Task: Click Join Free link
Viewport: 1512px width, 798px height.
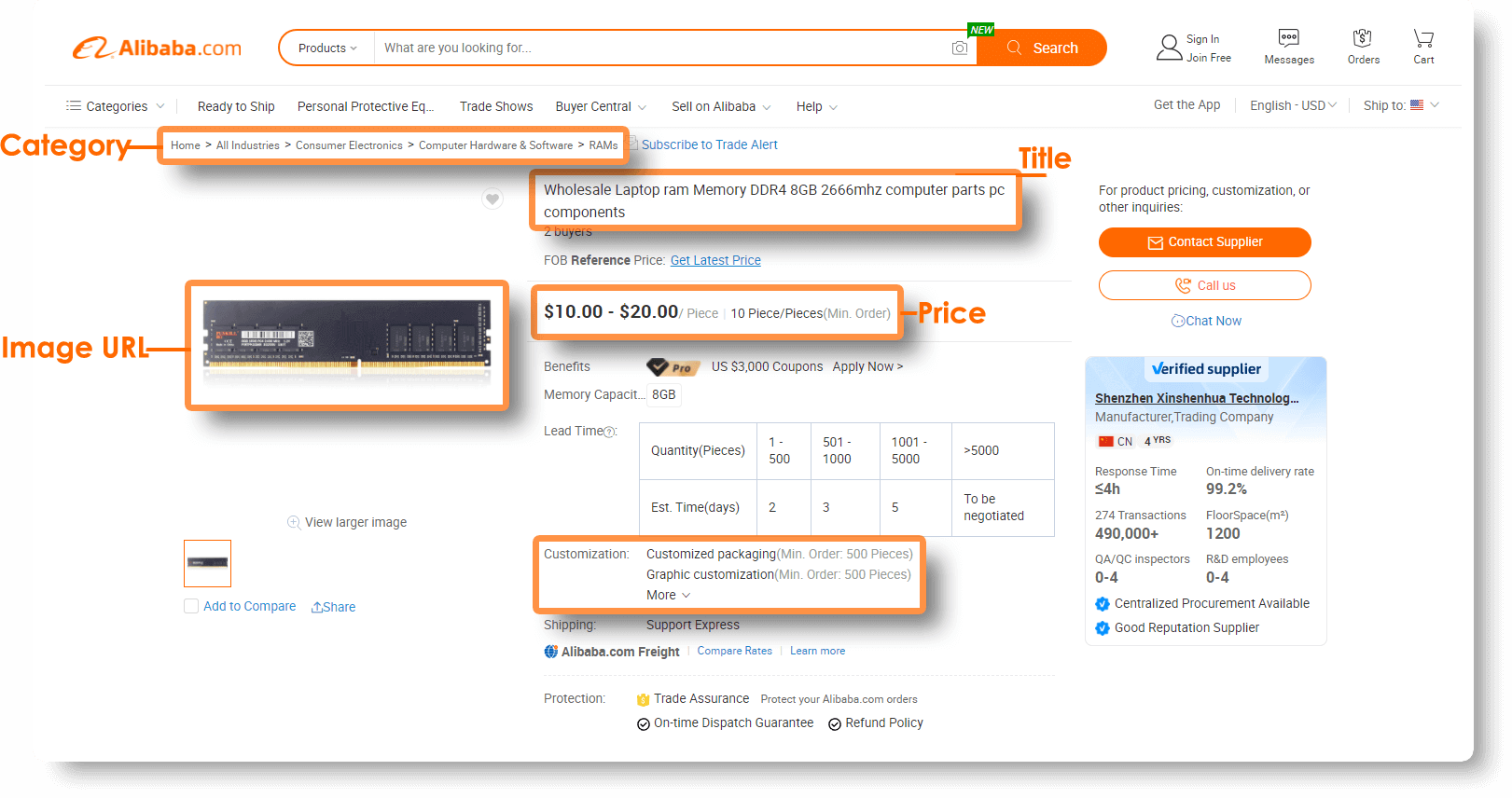Action: [1209, 58]
